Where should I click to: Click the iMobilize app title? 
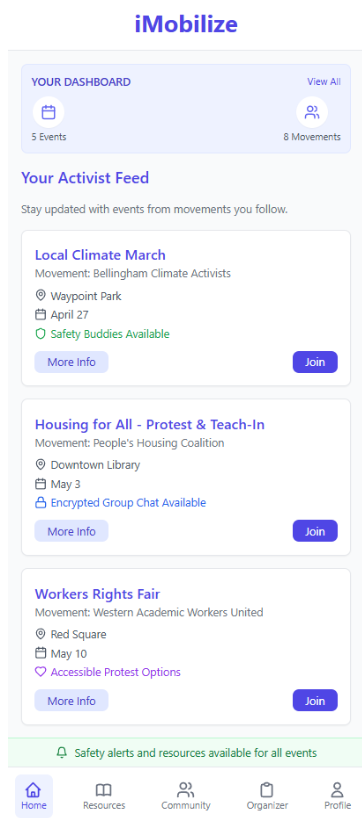coord(186,24)
